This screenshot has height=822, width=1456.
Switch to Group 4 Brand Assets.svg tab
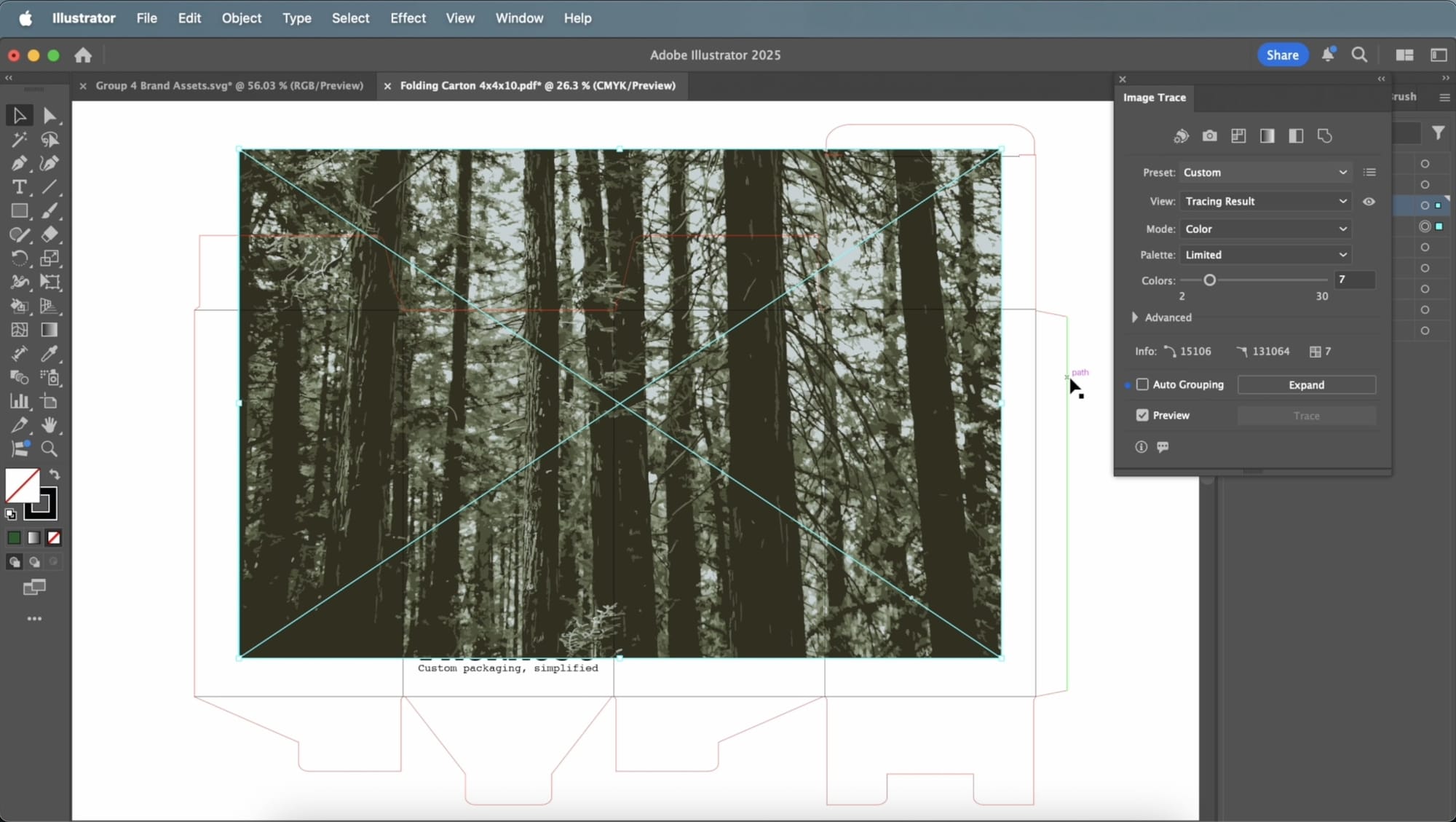pos(229,86)
